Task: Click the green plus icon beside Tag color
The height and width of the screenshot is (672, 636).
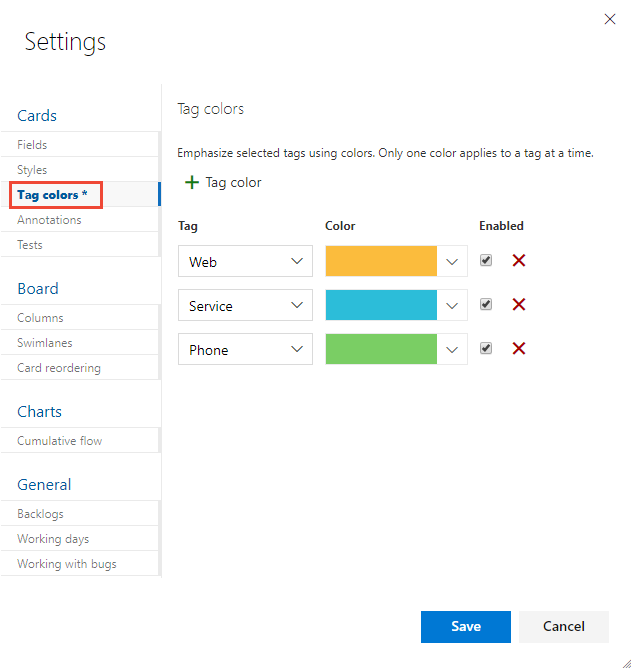Action: (x=192, y=183)
